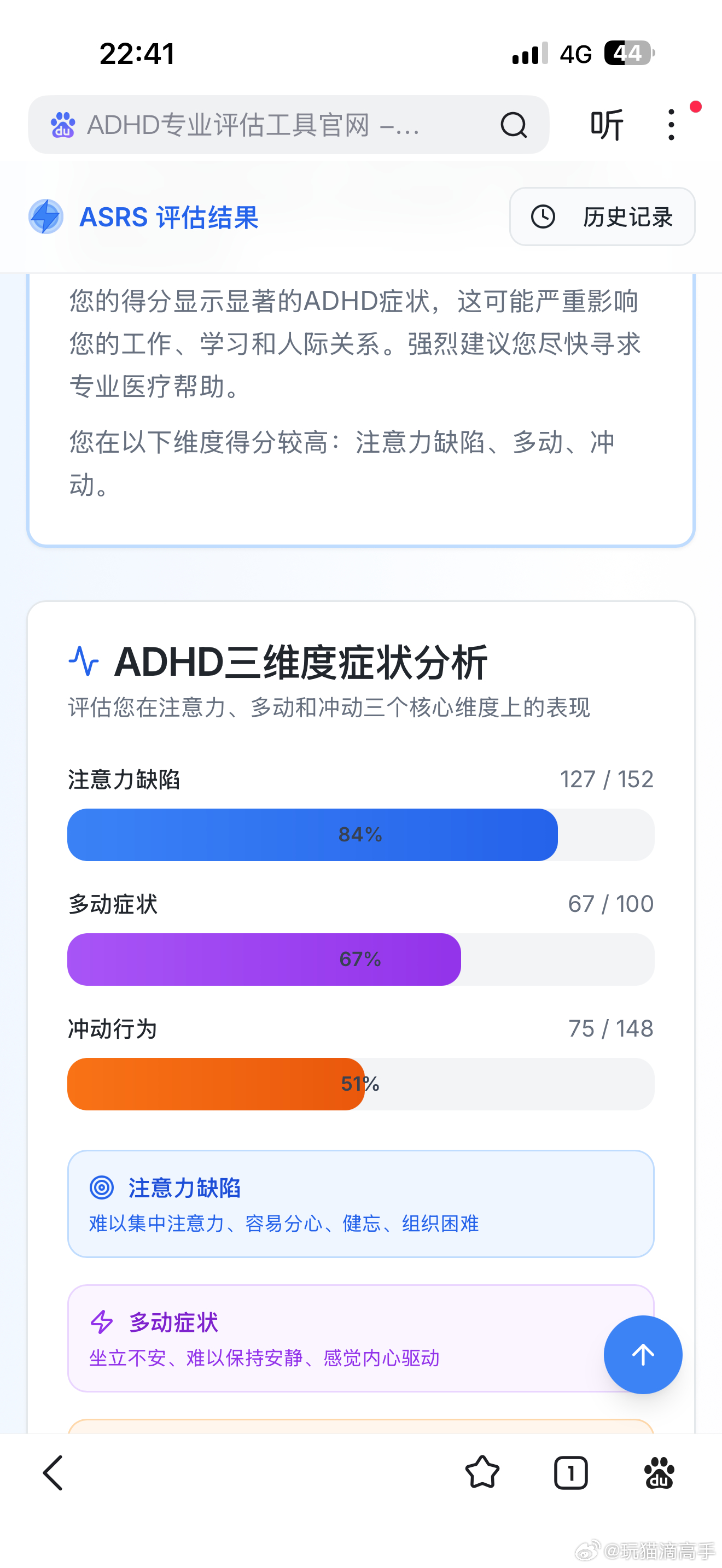Tap the 听 listen button
The image size is (722, 1568).
pos(607,125)
